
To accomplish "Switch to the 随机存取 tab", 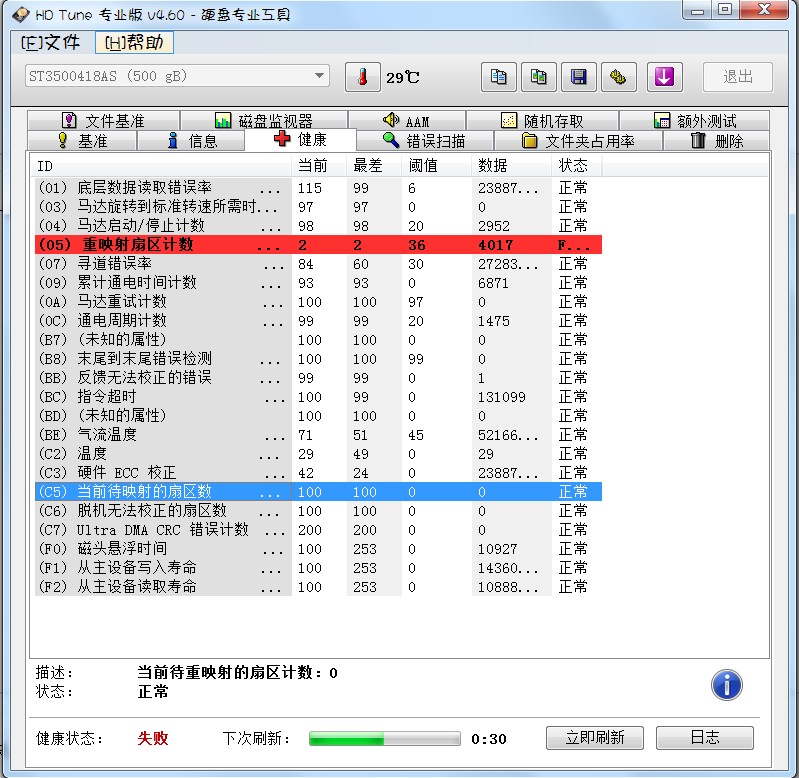I will (542, 121).
